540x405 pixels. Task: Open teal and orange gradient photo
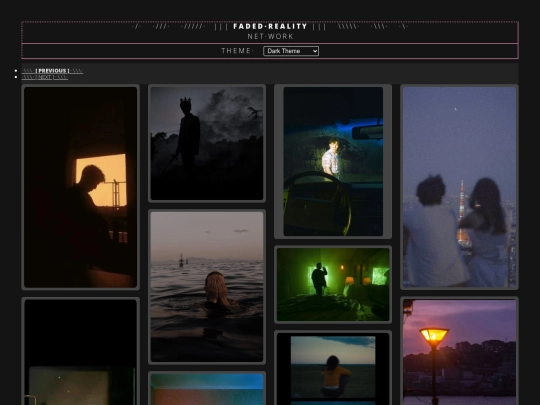tap(207, 390)
